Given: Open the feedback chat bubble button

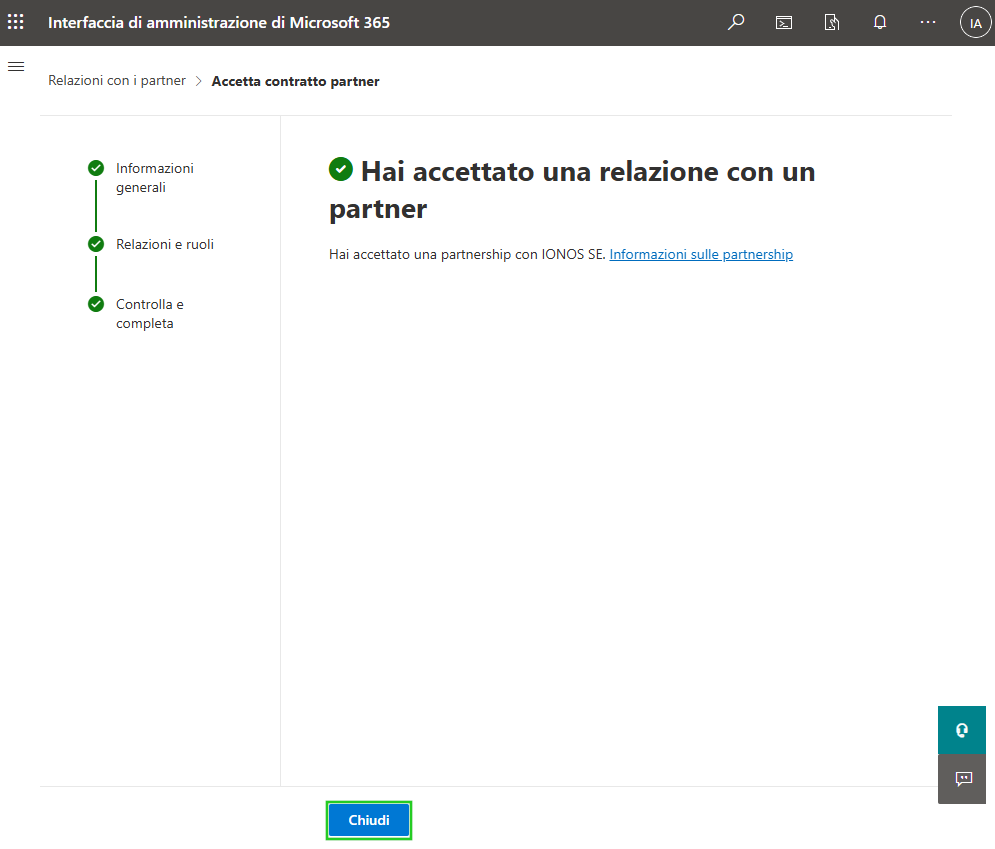Looking at the screenshot, I should (962, 779).
